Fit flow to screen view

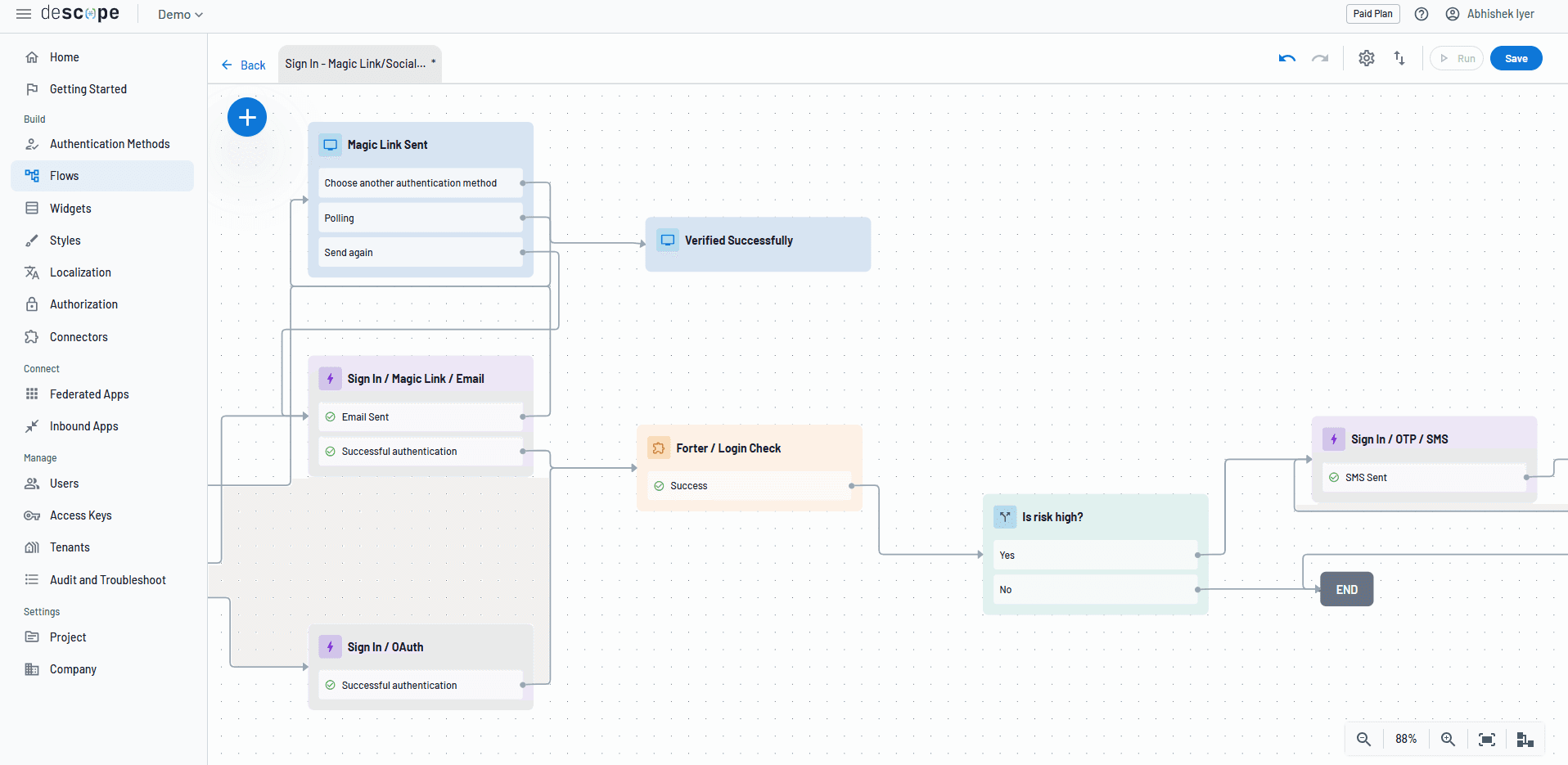pyautogui.click(x=1486, y=739)
